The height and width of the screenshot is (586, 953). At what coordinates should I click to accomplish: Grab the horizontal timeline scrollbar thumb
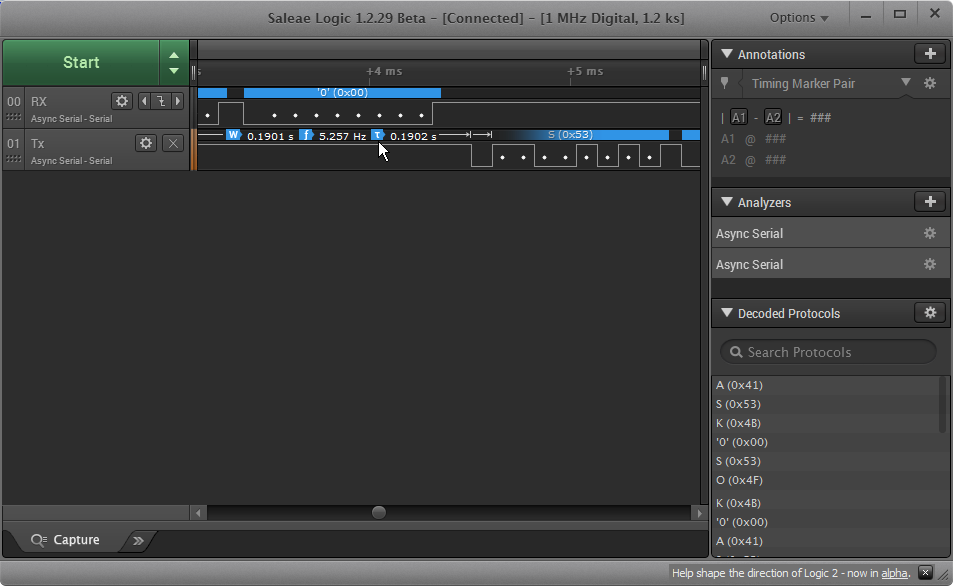[x=379, y=512]
